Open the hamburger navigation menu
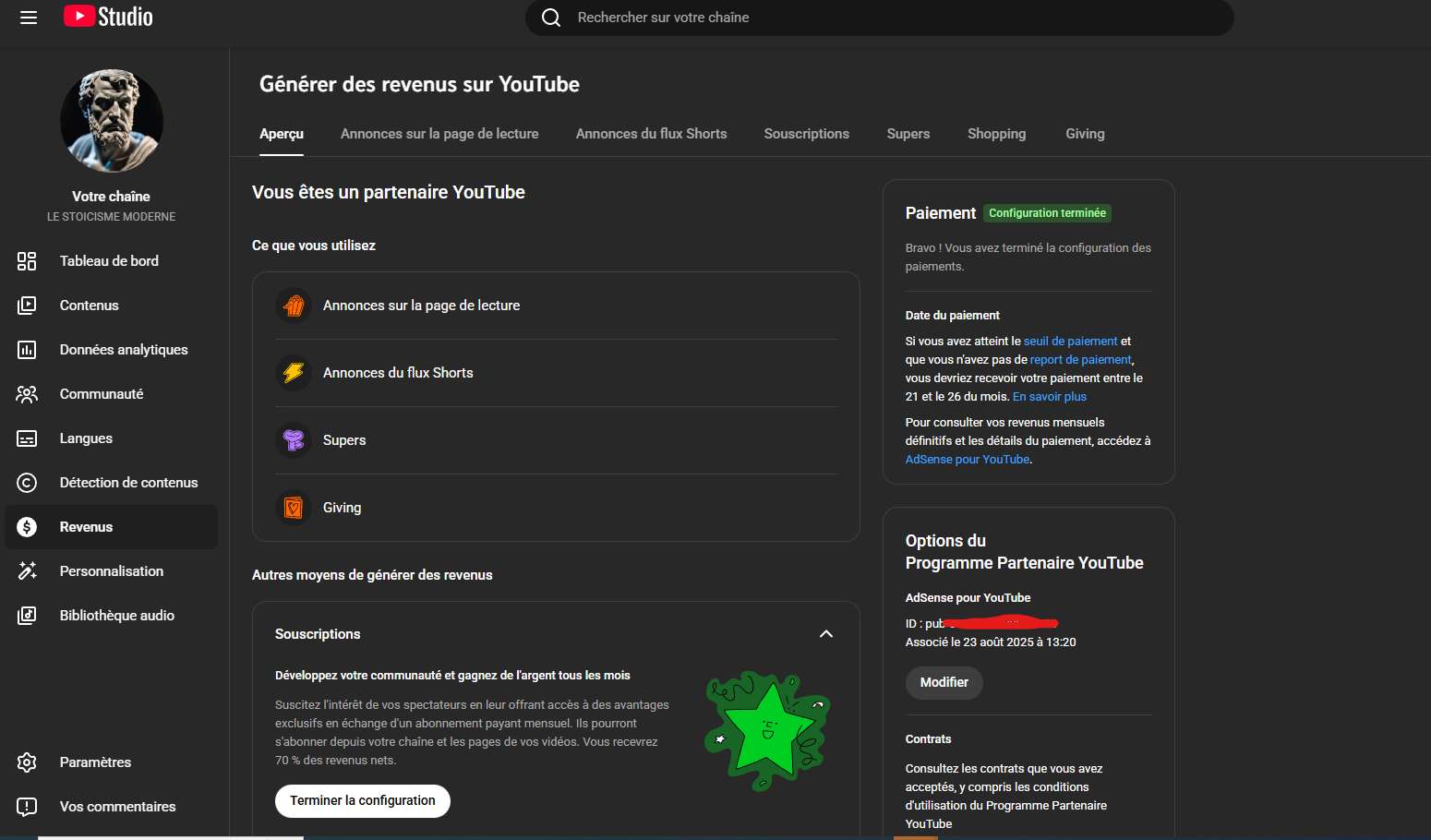The width and height of the screenshot is (1431, 840). point(29,18)
